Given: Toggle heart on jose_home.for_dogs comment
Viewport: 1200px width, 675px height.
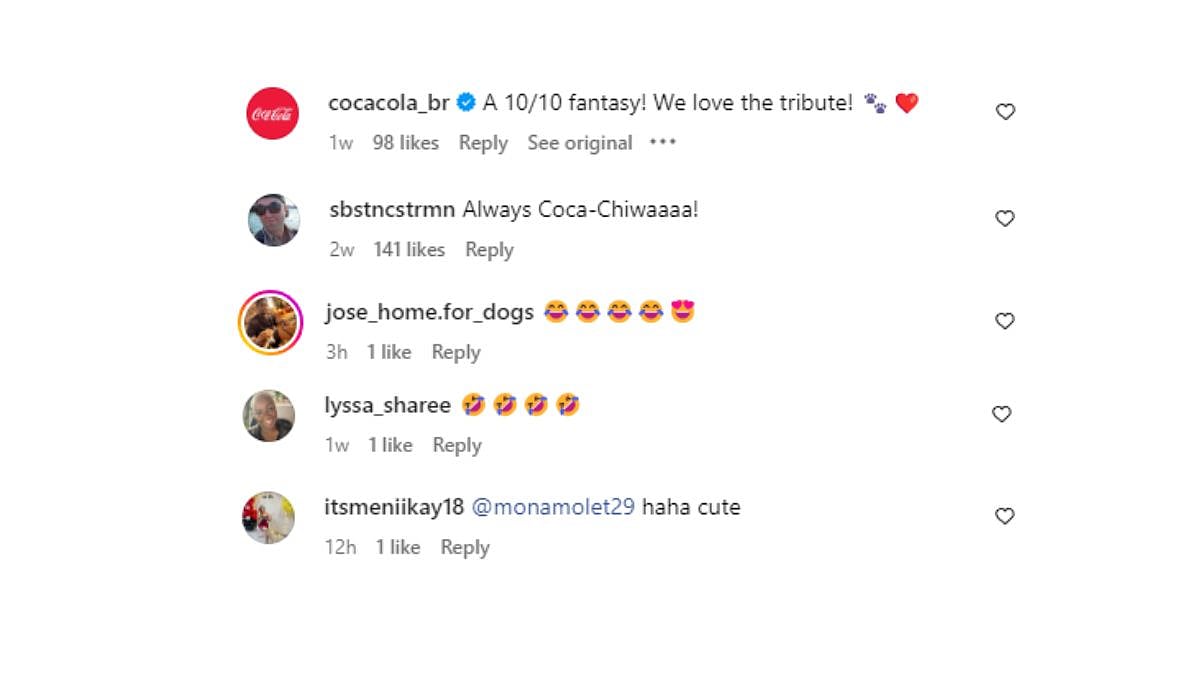Looking at the screenshot, I should tap(1005, 321).
